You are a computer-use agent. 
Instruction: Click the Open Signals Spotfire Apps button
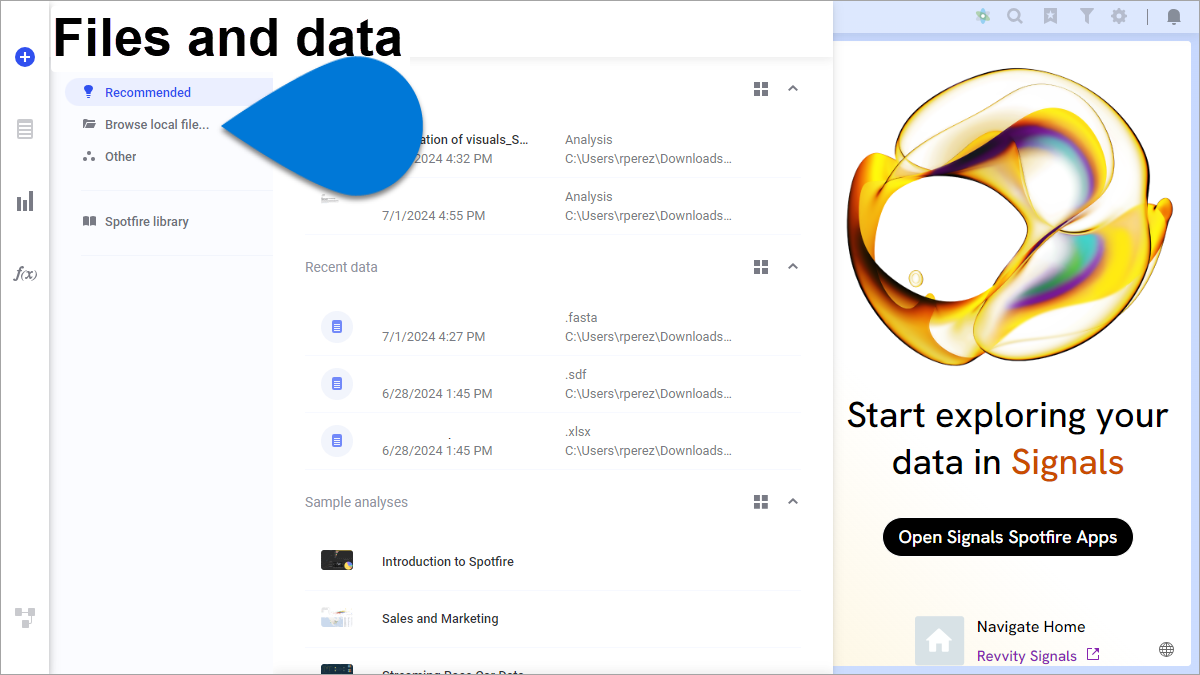tap(1007, 537)
